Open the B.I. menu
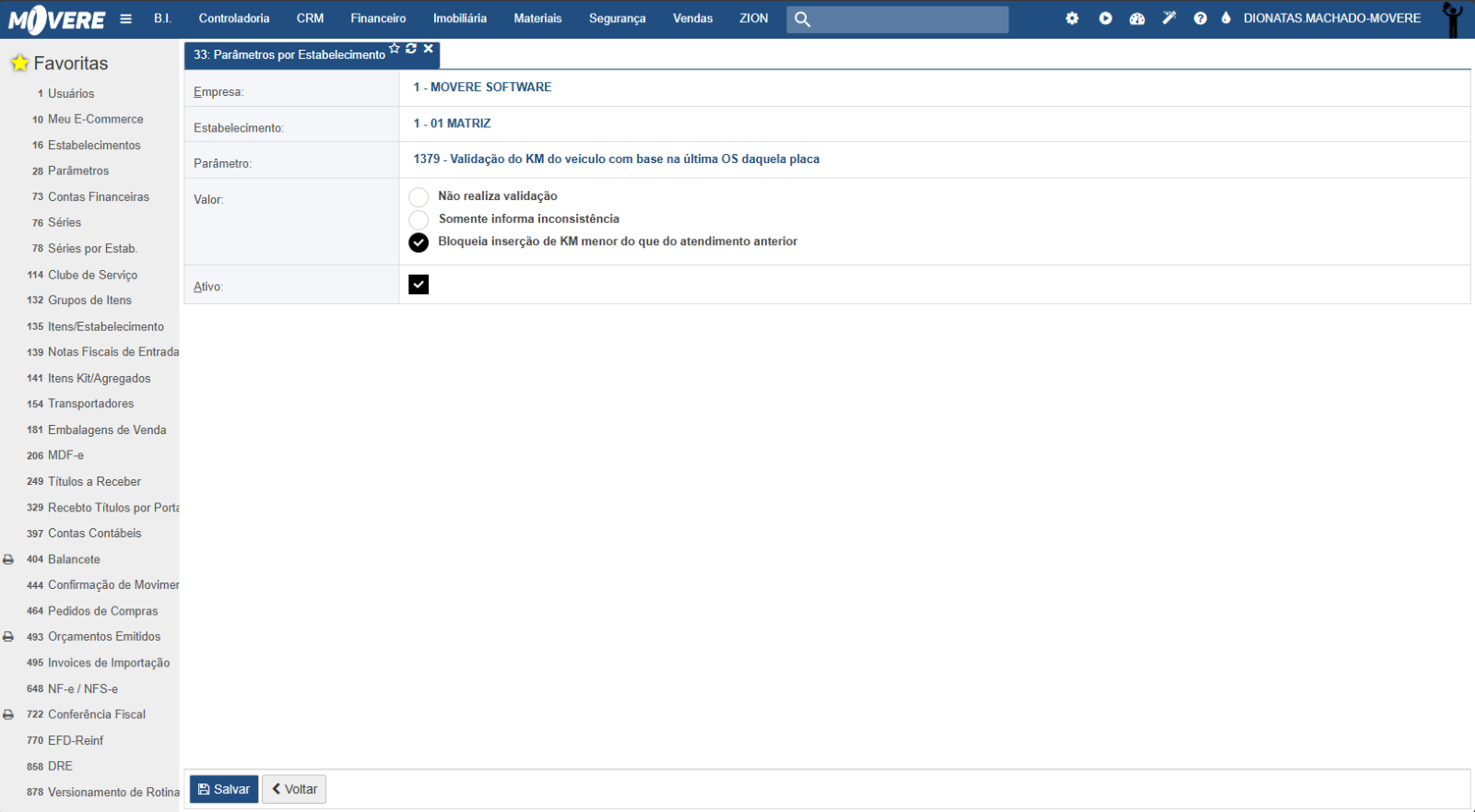The height and width of the screenshot is (812, 1475). click(163, 18)
